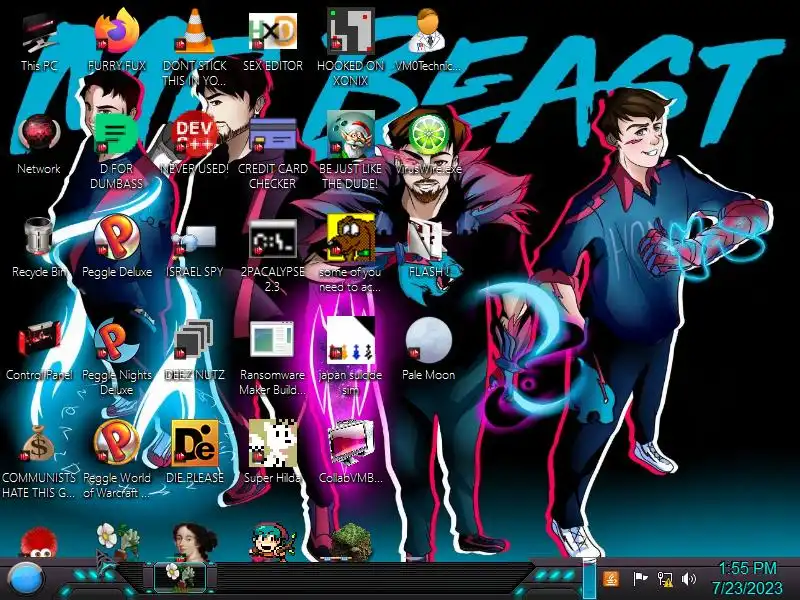Open the DIE PLEASE De icon
The image size is (800, 600).
194,443
